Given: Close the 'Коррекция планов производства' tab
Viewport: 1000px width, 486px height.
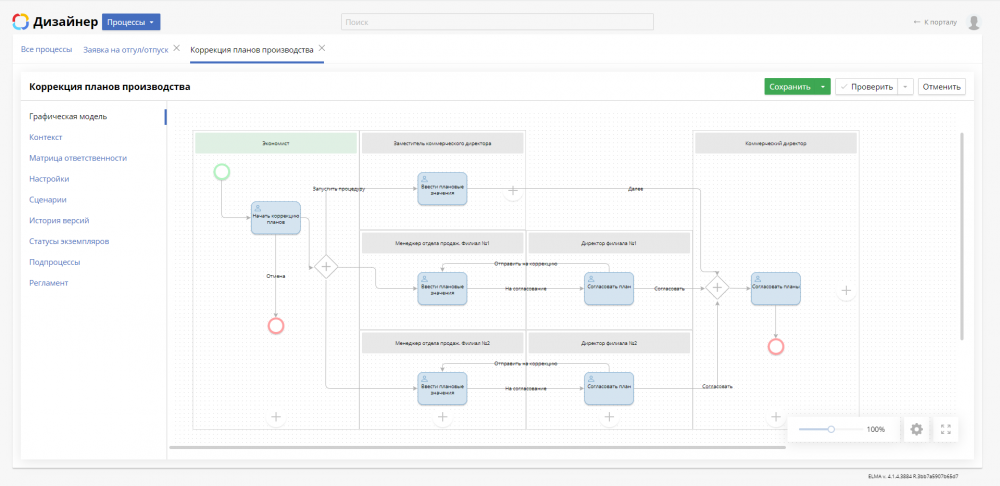Looking at the screenshot, I should click(322, 48).
